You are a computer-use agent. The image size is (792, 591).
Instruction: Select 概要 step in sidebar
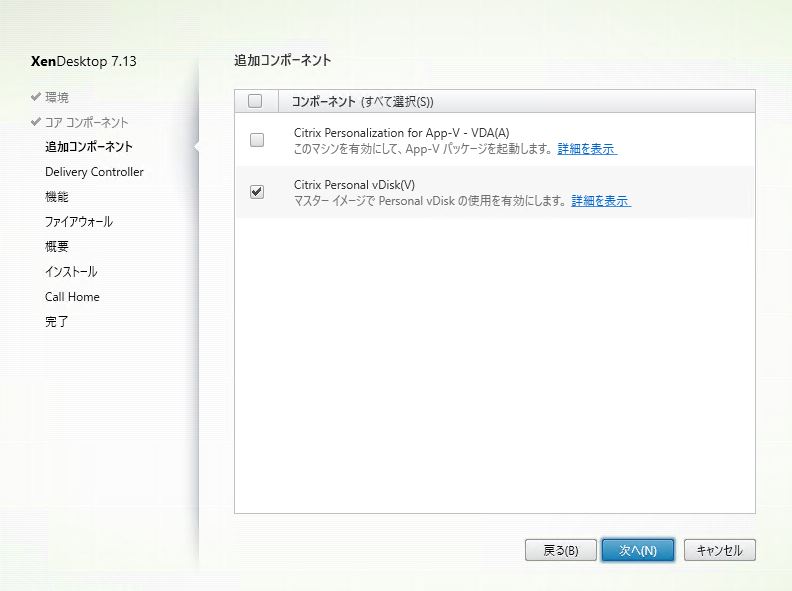(57, 247)
